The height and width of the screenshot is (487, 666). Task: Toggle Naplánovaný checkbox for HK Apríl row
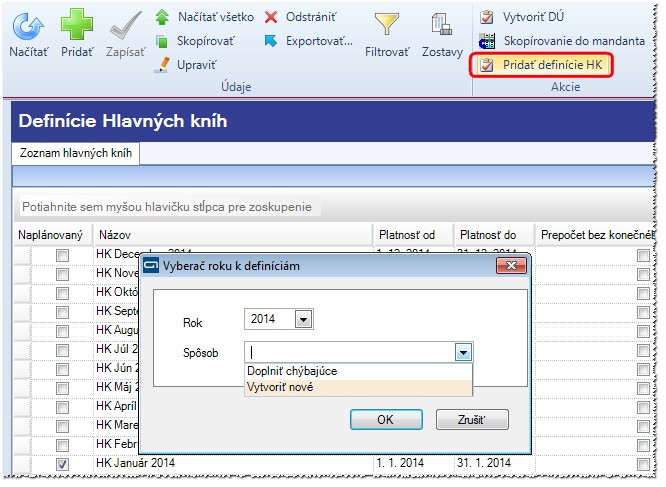62,407
